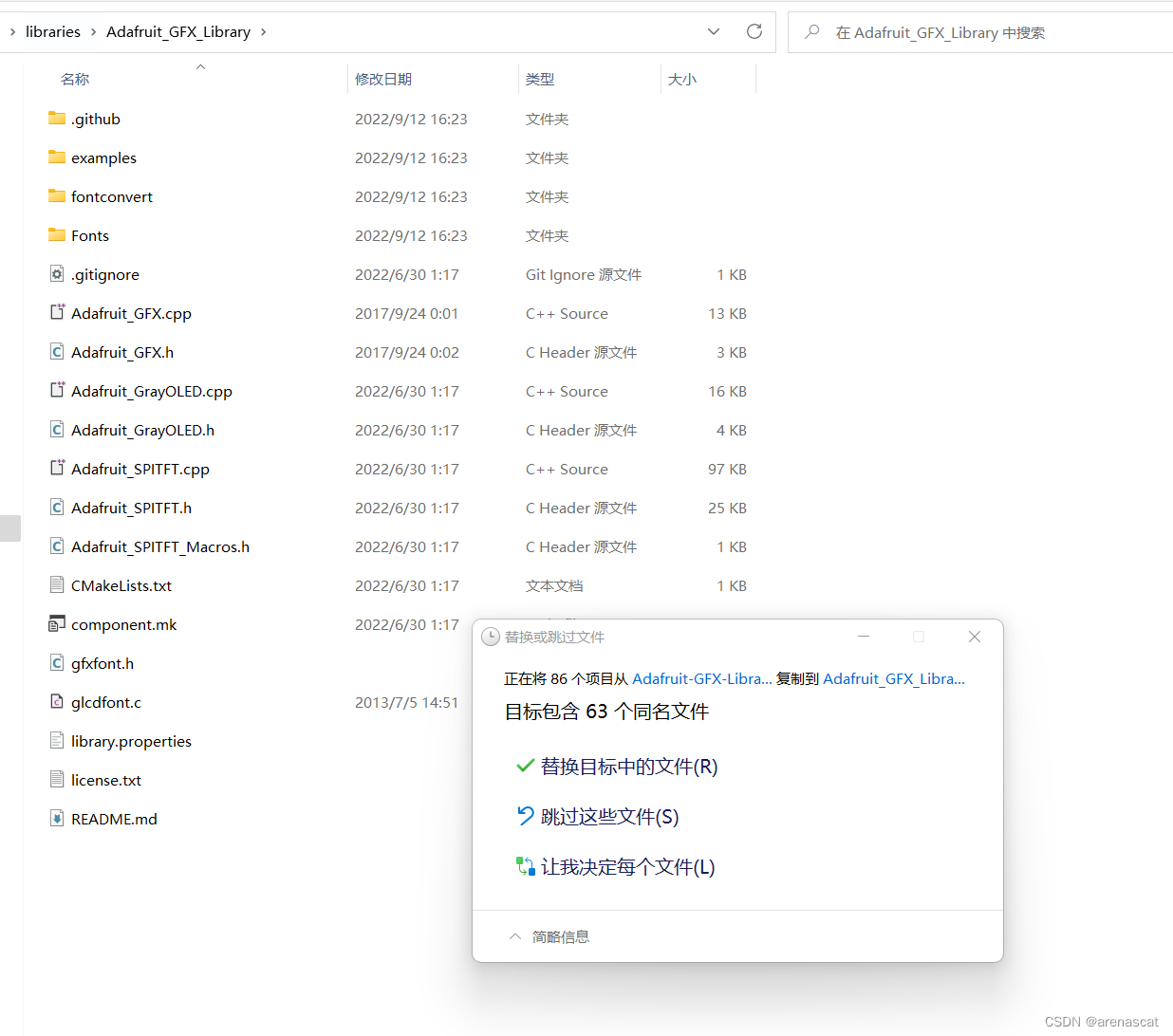Click the Adafruit_GrayOLED.h file icon
Viewport: 1173px width, 1036px height.
click(57, 430)
